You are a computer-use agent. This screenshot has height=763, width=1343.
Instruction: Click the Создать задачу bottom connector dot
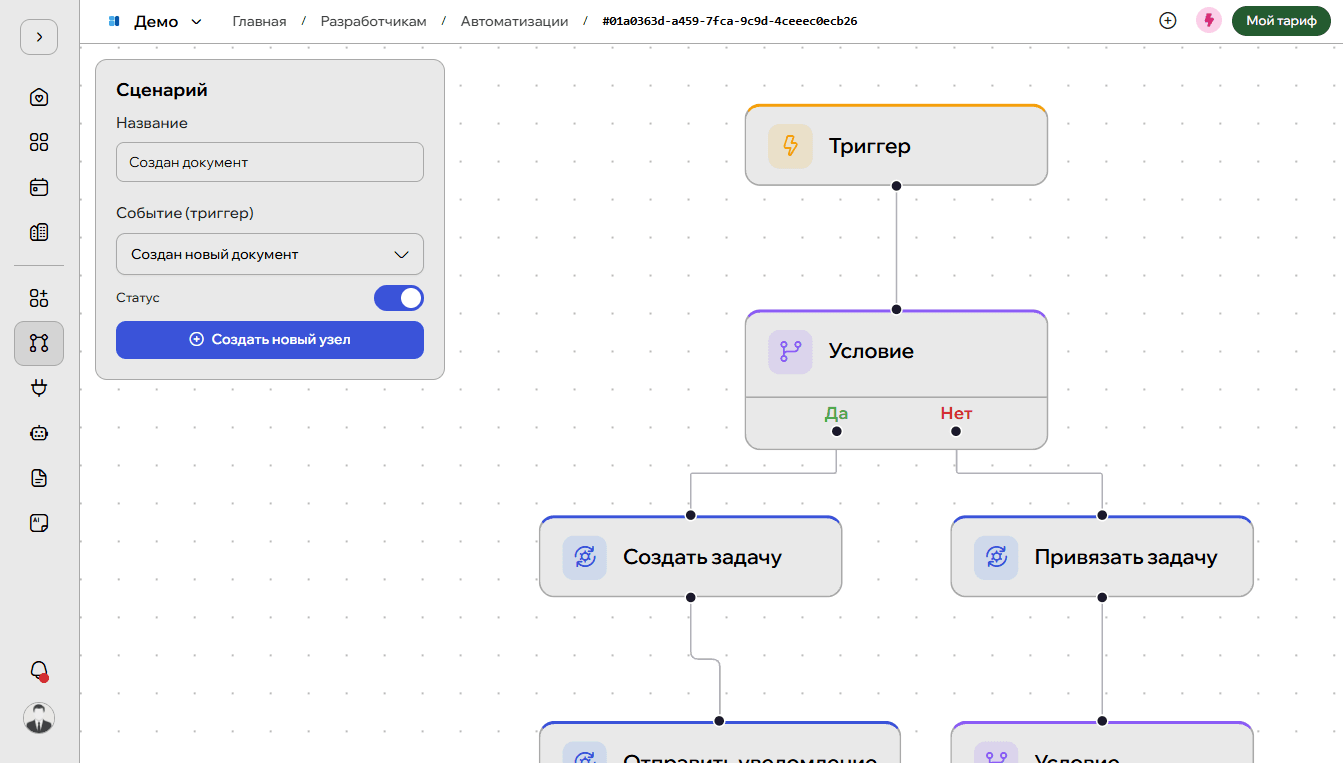[690, 597]
